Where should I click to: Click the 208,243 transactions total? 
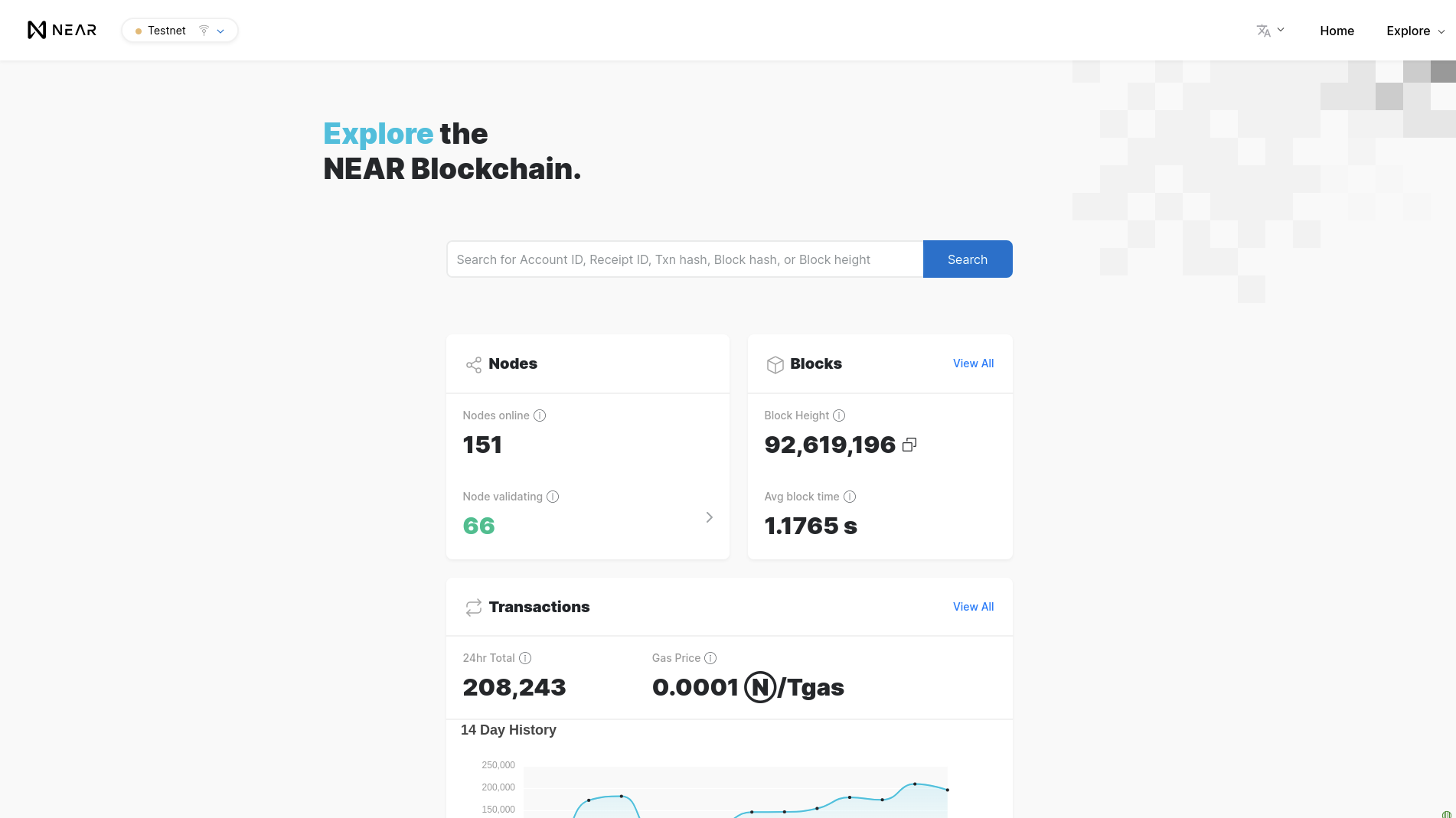[514, 687]
